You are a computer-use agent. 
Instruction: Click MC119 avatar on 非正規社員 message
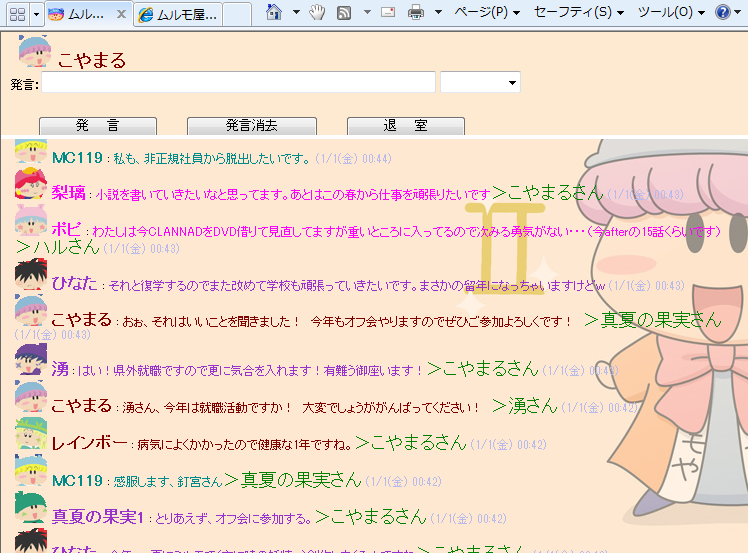(31, 152)
